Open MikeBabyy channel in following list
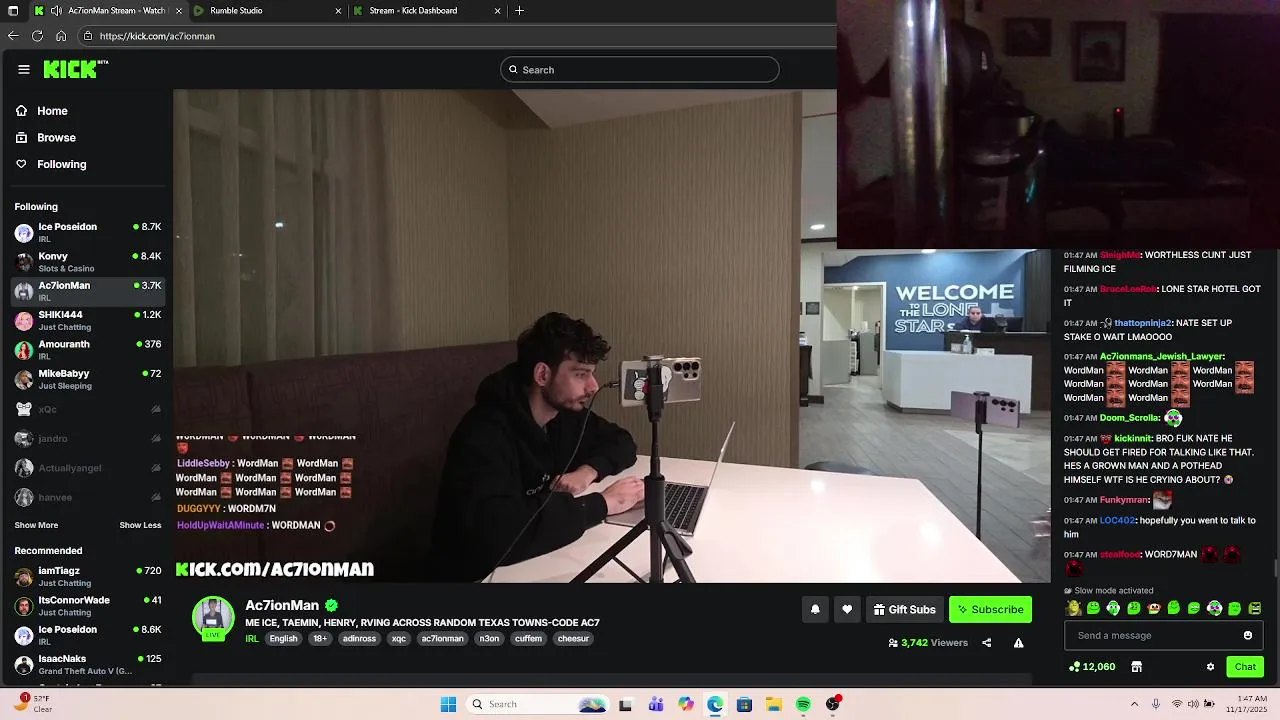 pos(88,379)
